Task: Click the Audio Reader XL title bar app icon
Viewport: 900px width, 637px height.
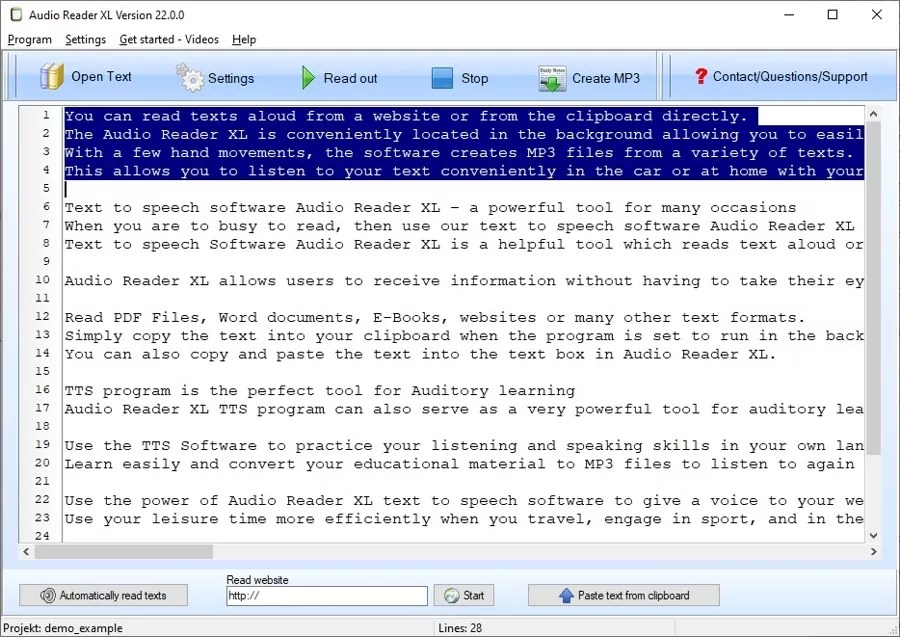Action: click(16, 14)
